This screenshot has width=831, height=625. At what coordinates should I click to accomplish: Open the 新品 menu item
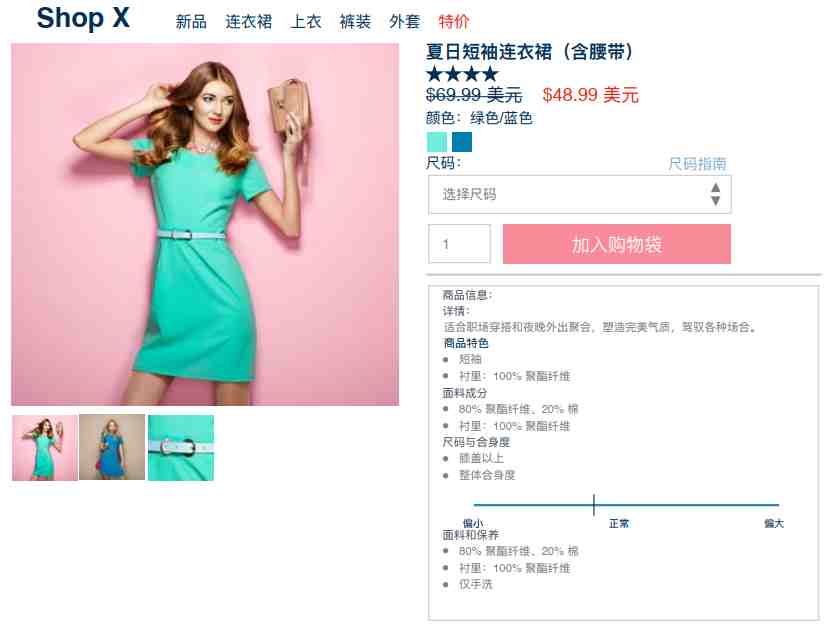(x=191, y=22)
